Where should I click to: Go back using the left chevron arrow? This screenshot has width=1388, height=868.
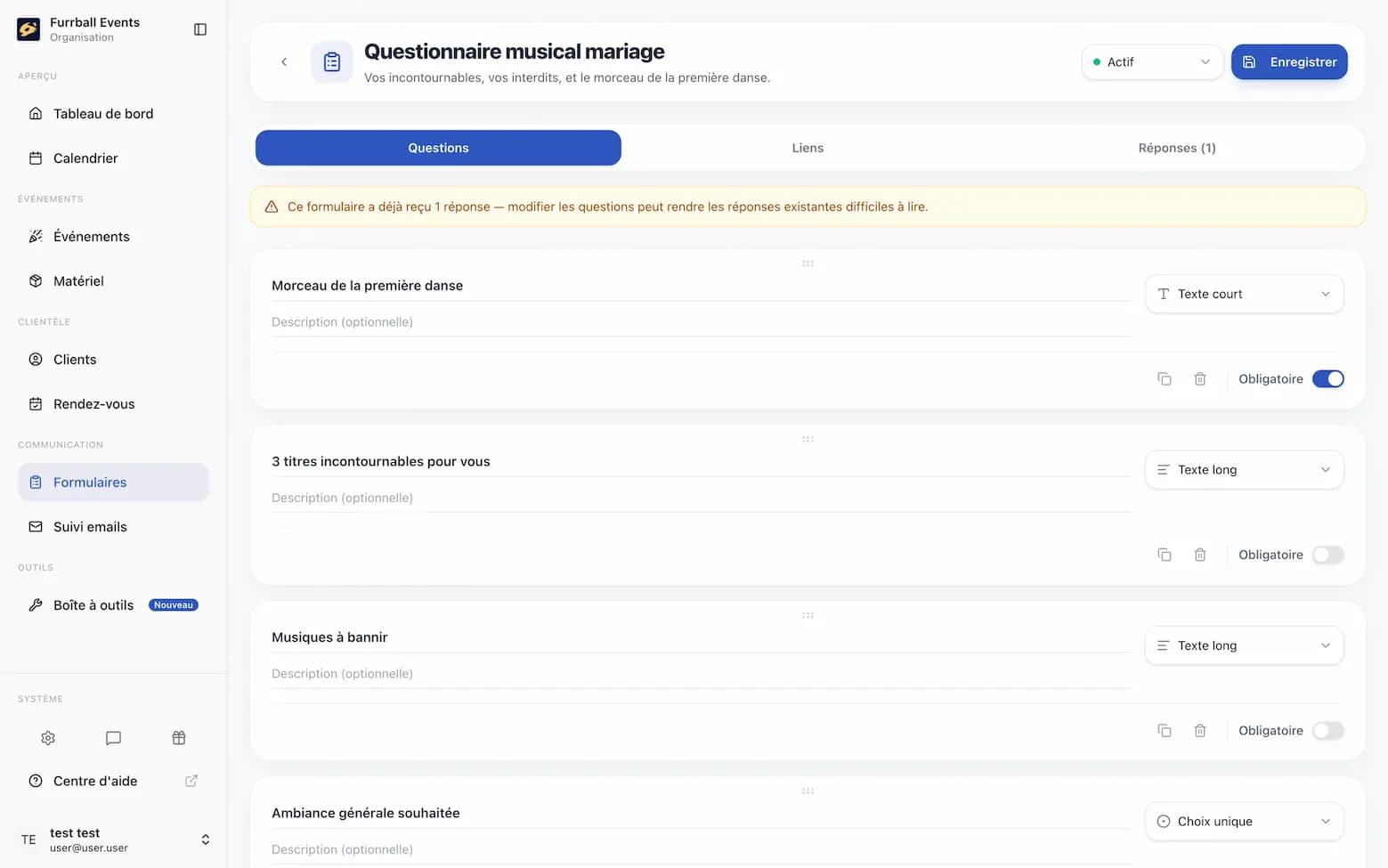tap(284, 61)
